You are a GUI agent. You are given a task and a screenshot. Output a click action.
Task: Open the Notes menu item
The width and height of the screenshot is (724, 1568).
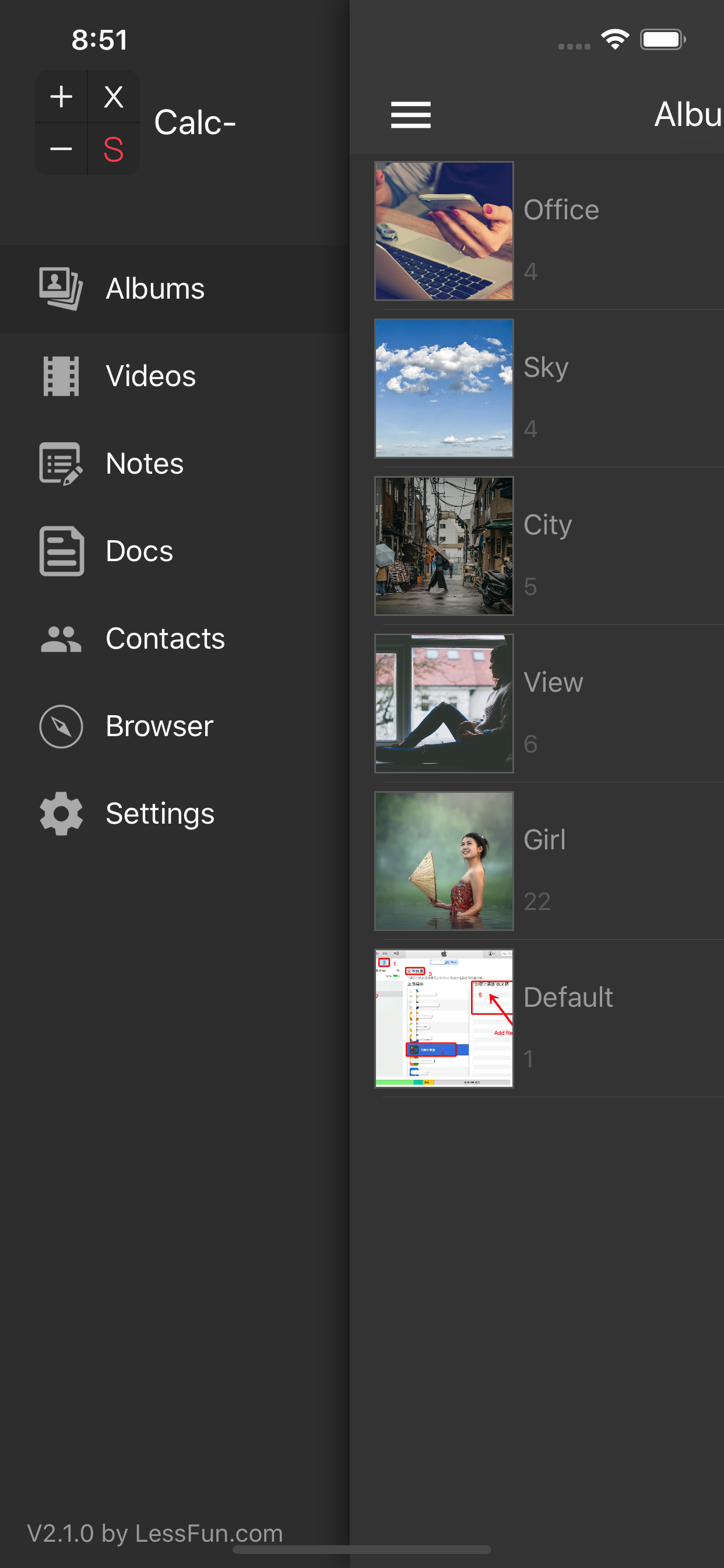175,464
